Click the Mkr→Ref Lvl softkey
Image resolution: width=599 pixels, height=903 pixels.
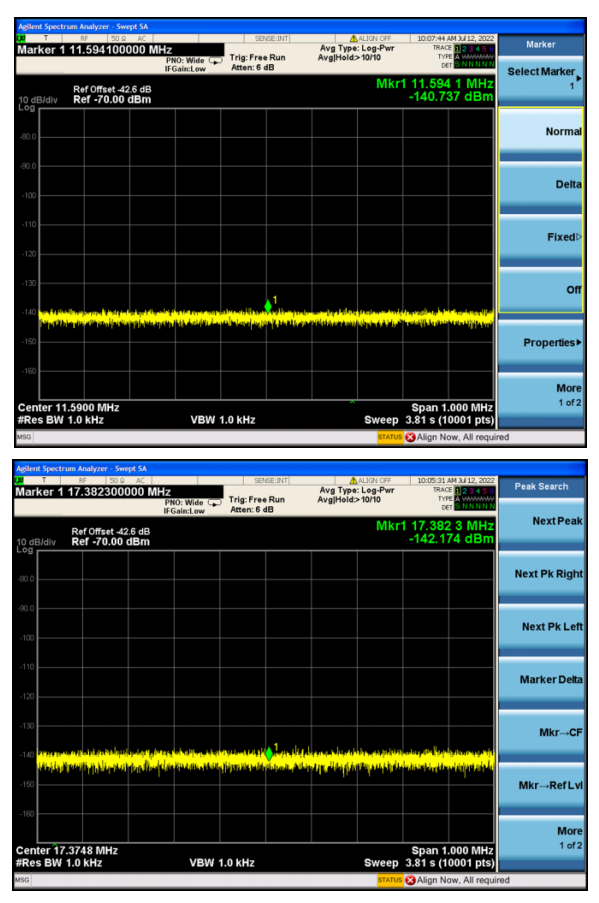click(x=541, y=786)
